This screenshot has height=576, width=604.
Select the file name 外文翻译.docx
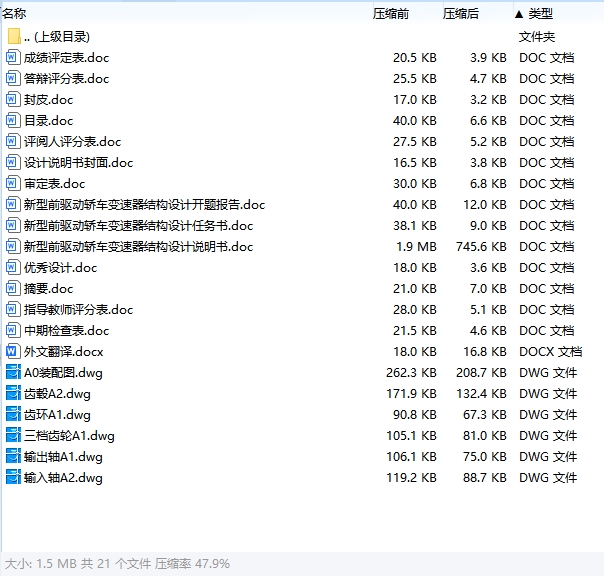coord(64,352)
